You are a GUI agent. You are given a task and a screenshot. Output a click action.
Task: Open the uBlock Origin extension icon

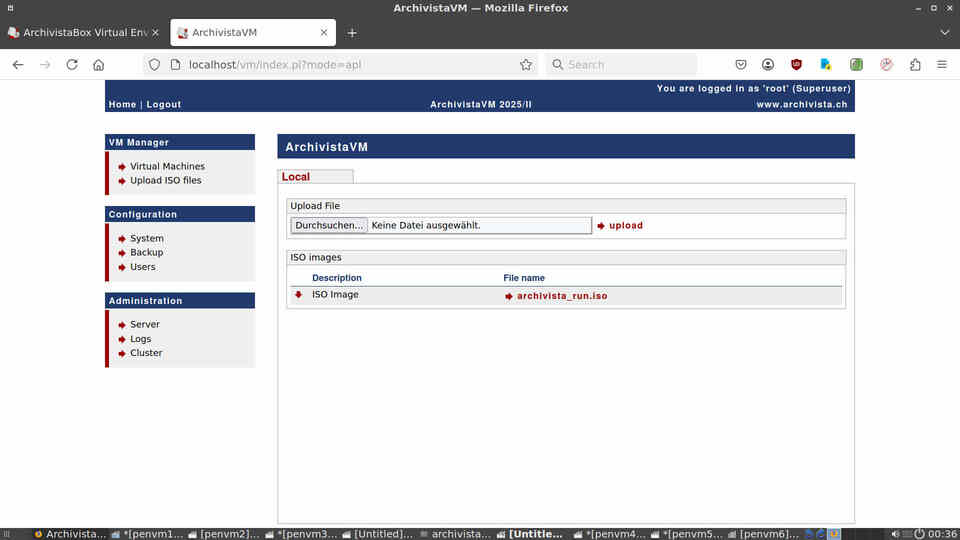click(x=796, y=64)
